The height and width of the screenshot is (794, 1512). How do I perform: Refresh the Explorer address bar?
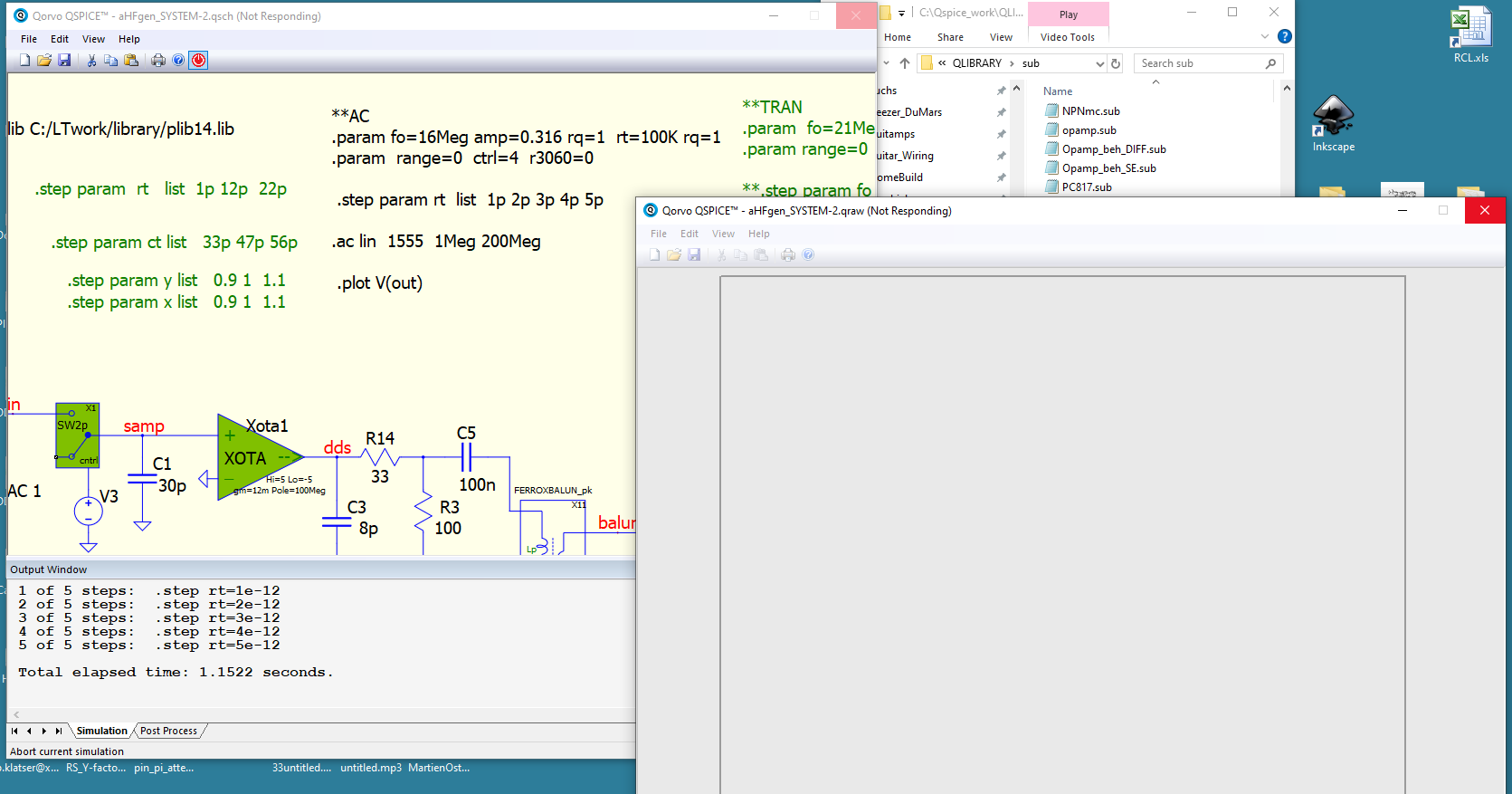click(x=1116, y=63)
